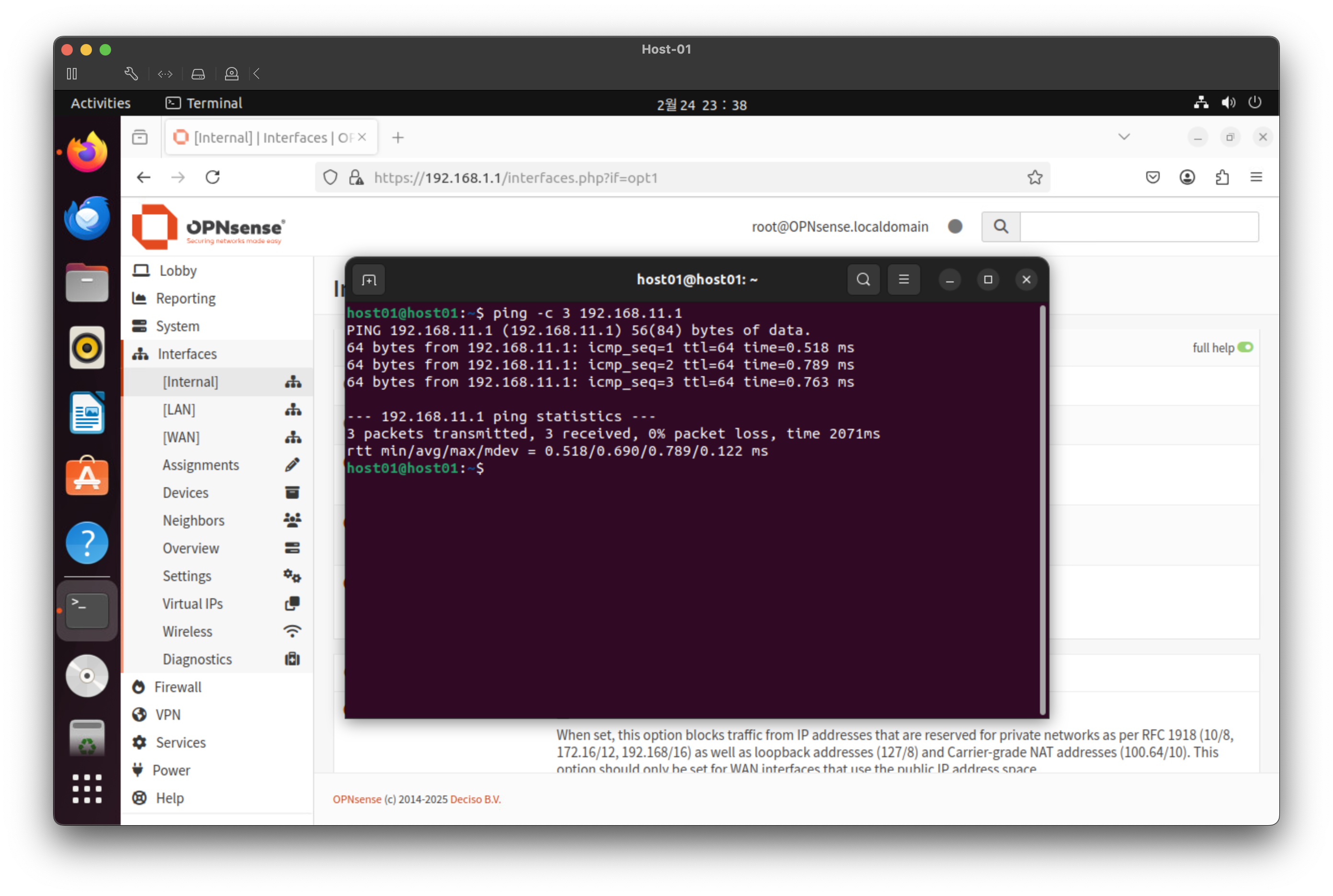
Task: Click the Deciso B.V. footer link
Action: [x=475, y=799]
